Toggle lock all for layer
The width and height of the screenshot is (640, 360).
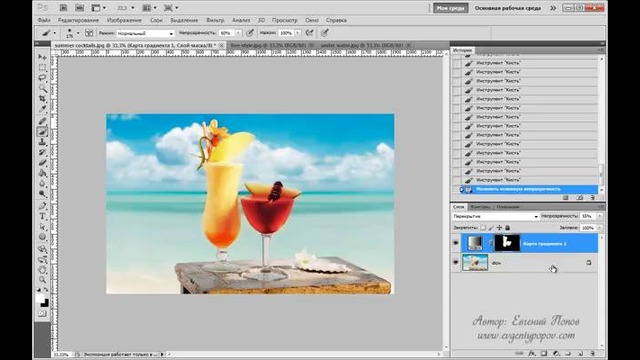click(507, 228)
